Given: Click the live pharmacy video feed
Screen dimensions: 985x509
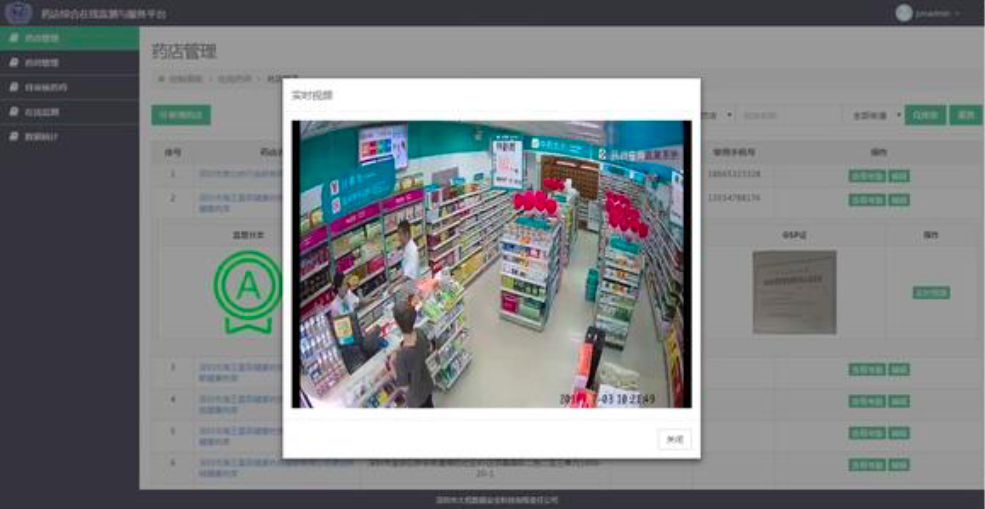Looking at the screenshot, I should 491,264.
